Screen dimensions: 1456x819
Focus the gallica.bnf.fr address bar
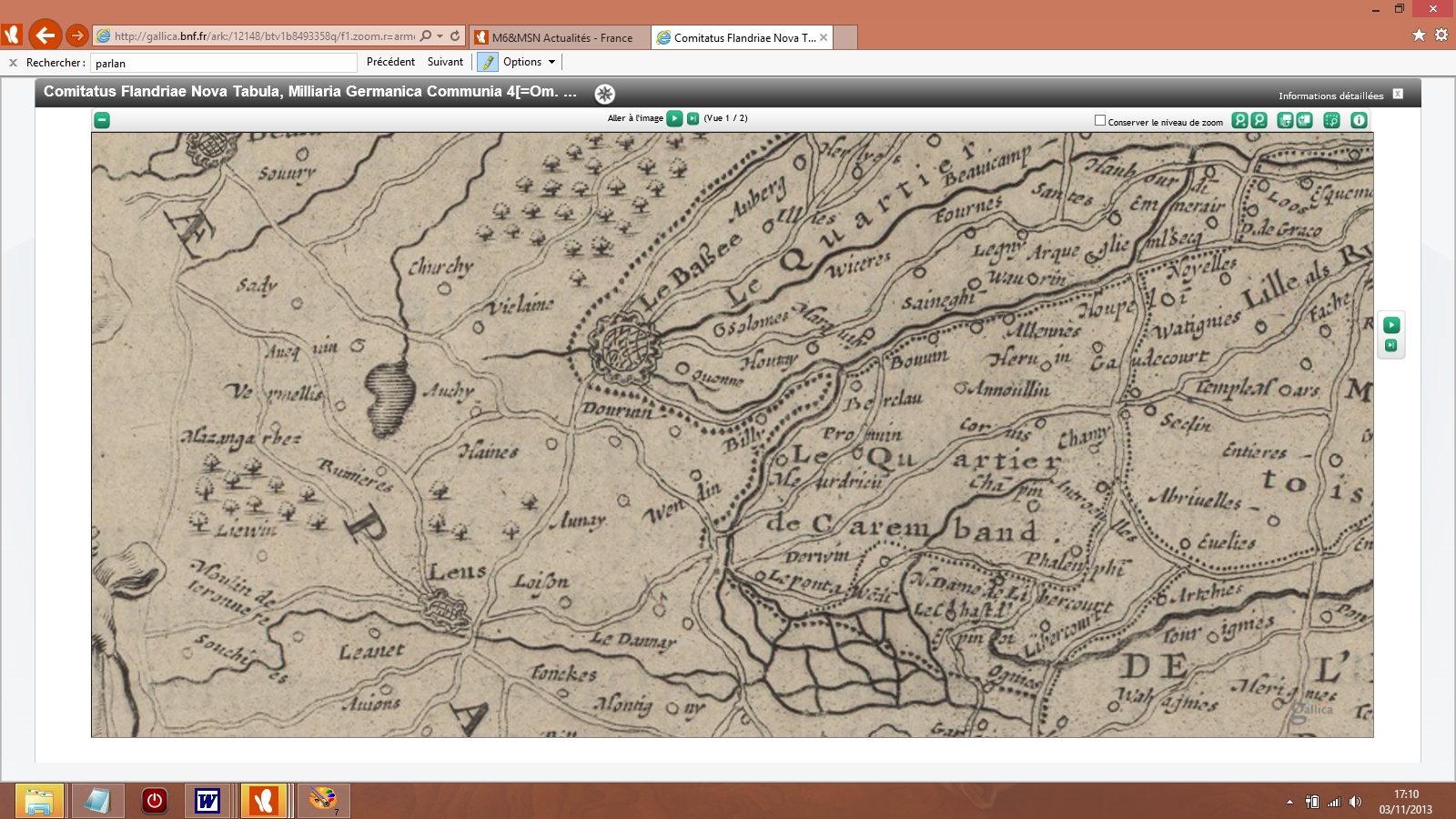click(x=264, y=36)
